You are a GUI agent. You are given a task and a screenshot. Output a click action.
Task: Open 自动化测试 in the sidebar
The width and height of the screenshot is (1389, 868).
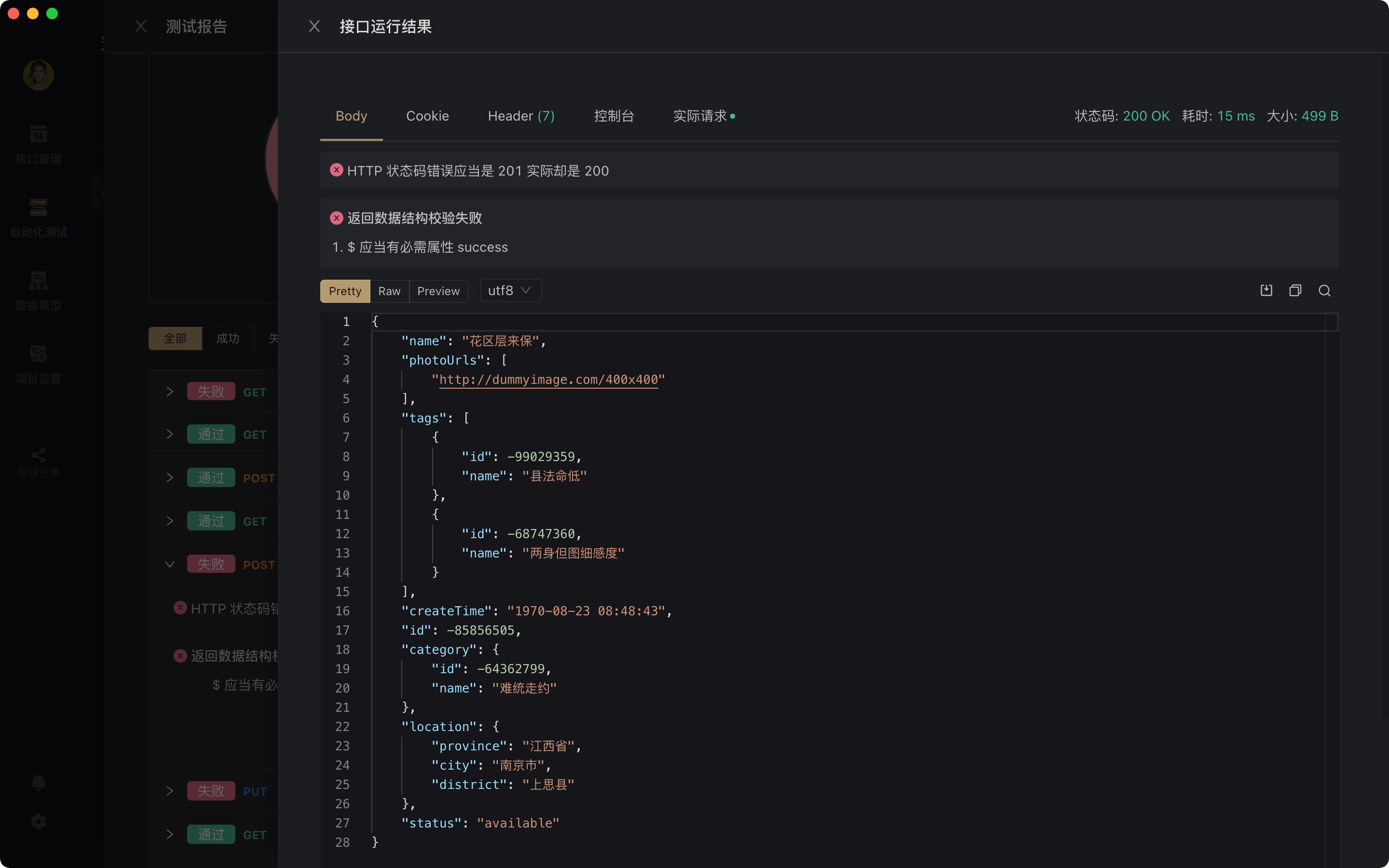coord(39,217)
